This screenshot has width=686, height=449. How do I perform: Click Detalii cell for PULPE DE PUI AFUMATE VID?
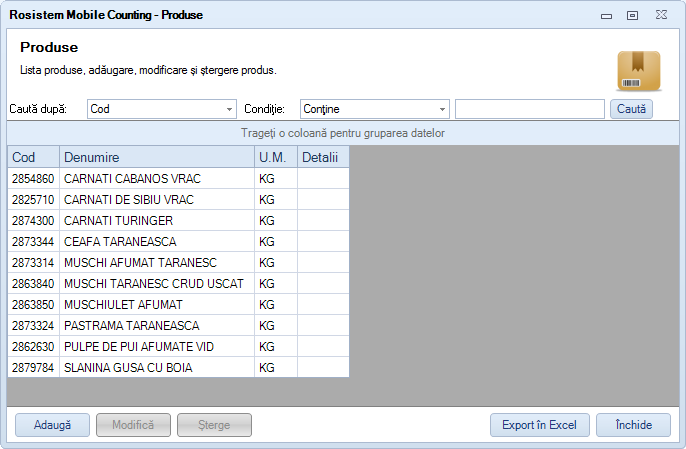(322, 347)
